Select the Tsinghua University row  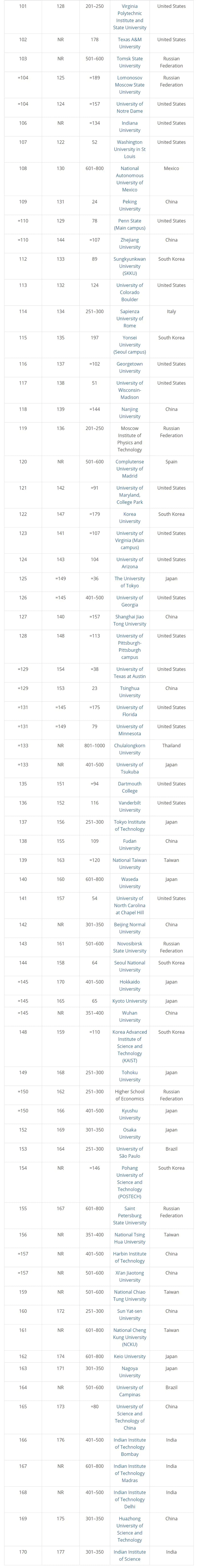[98, 692]
